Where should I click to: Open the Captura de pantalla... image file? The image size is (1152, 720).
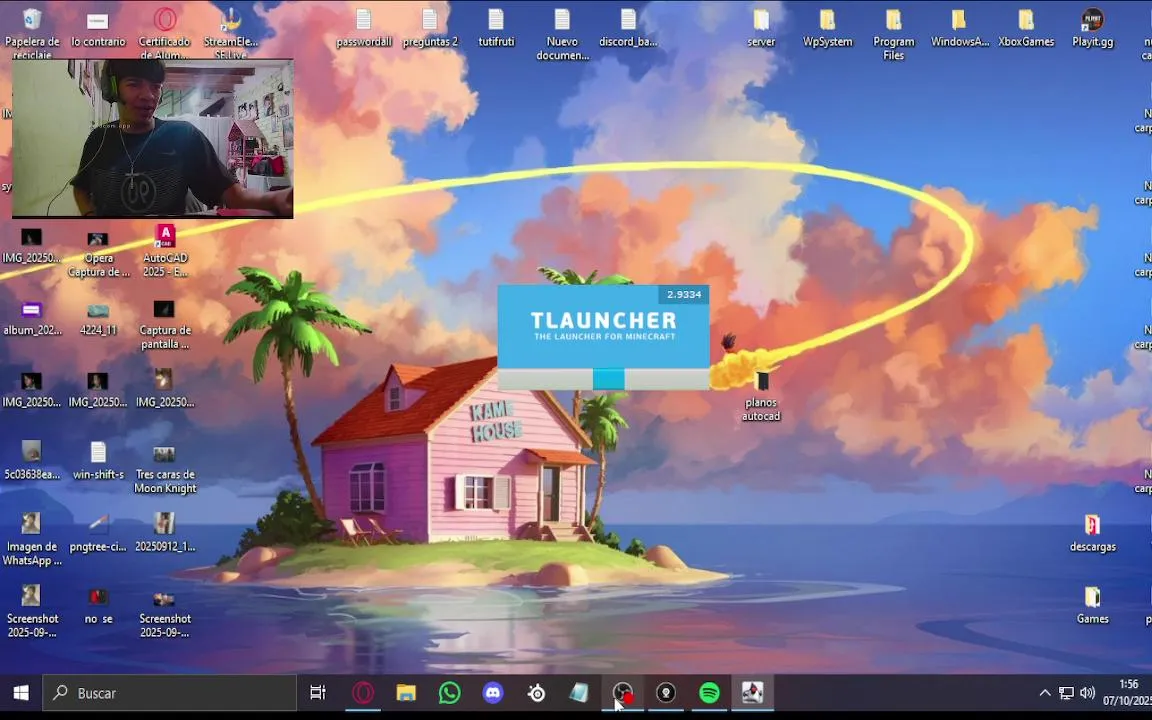pos(165,325)
